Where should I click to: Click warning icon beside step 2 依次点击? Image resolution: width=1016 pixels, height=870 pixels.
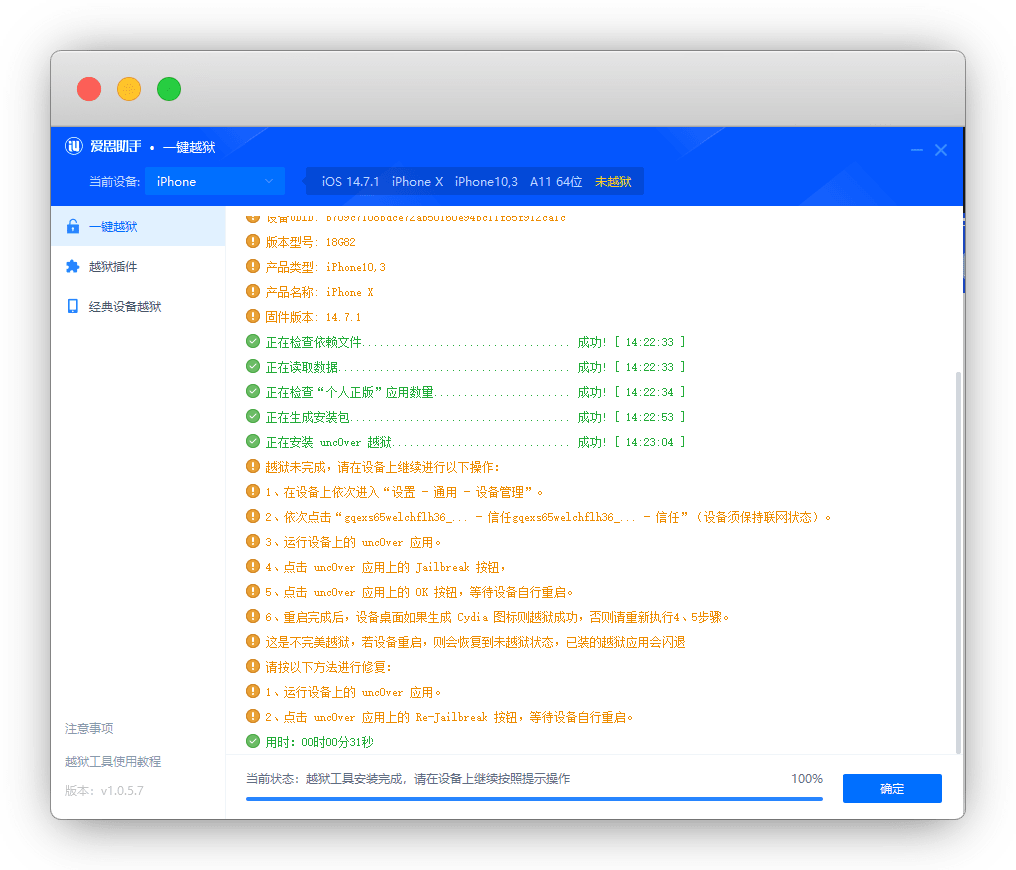(x=253, y=516)
